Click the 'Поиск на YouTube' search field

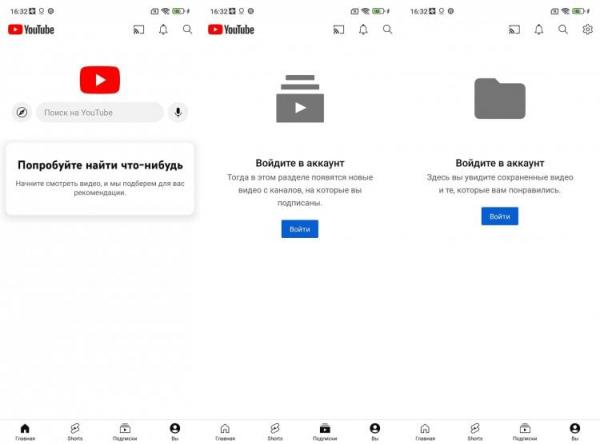point(100,113)
